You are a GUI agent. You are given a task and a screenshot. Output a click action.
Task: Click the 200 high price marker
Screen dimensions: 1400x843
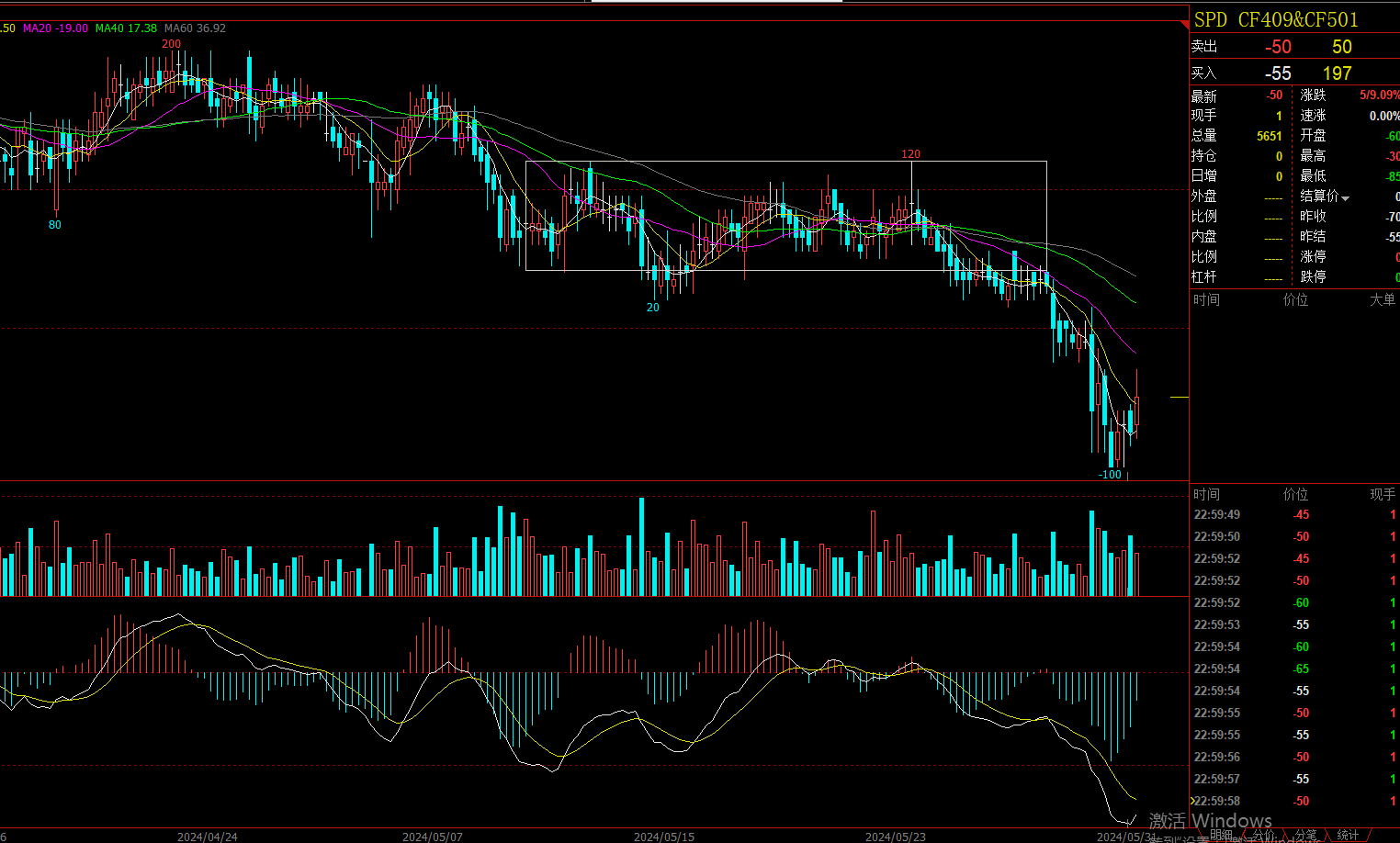tap(171, 43)
